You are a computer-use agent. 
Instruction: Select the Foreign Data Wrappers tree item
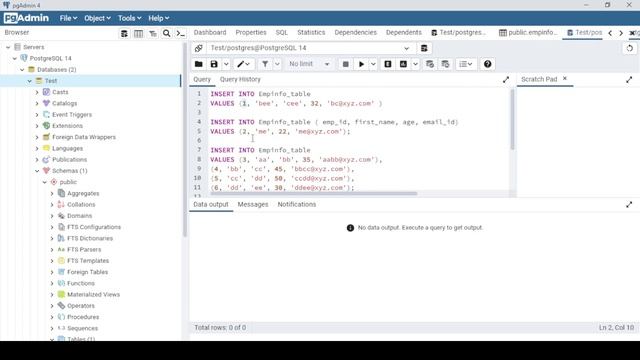[x=84, y=137]
